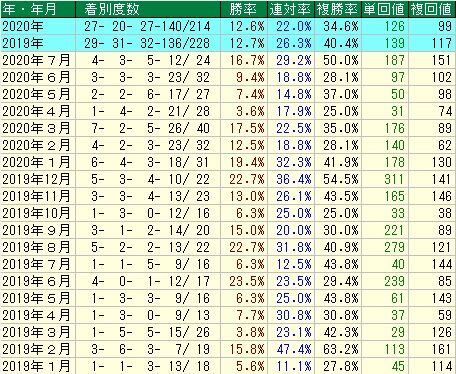Click the 63.2% 複勝率 value for 2019年2月

(x=341, y=349)
